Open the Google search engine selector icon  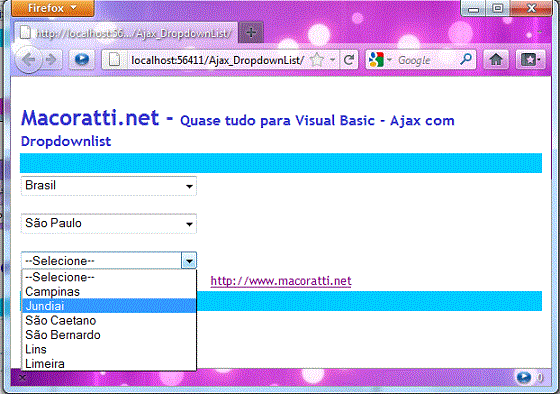click(379, 60)
